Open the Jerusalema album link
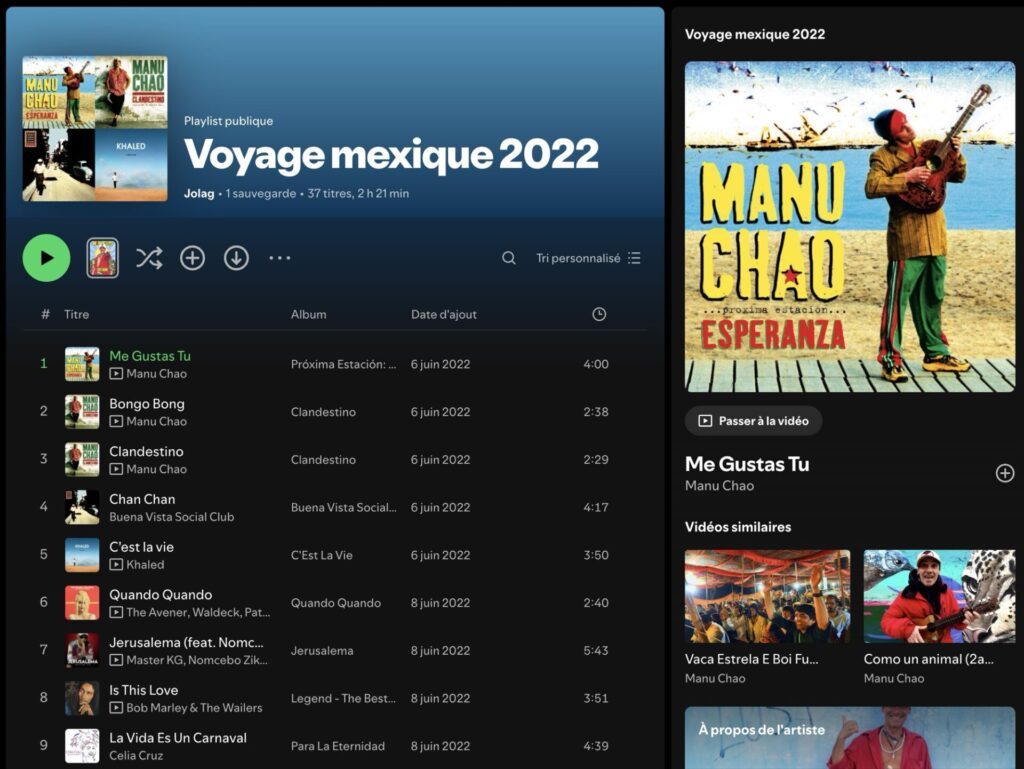The height and width of the screenshot is (769, 1024). pos(322,650)
